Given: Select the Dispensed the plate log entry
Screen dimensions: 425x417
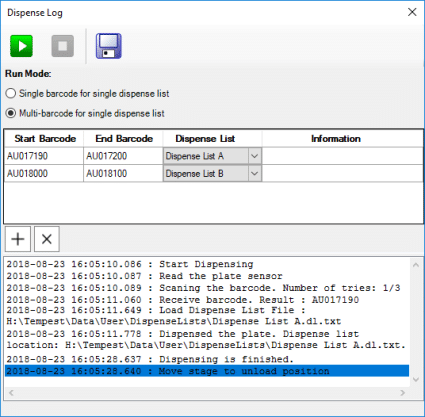Looking at the screenshot, I should coord(207,340).
